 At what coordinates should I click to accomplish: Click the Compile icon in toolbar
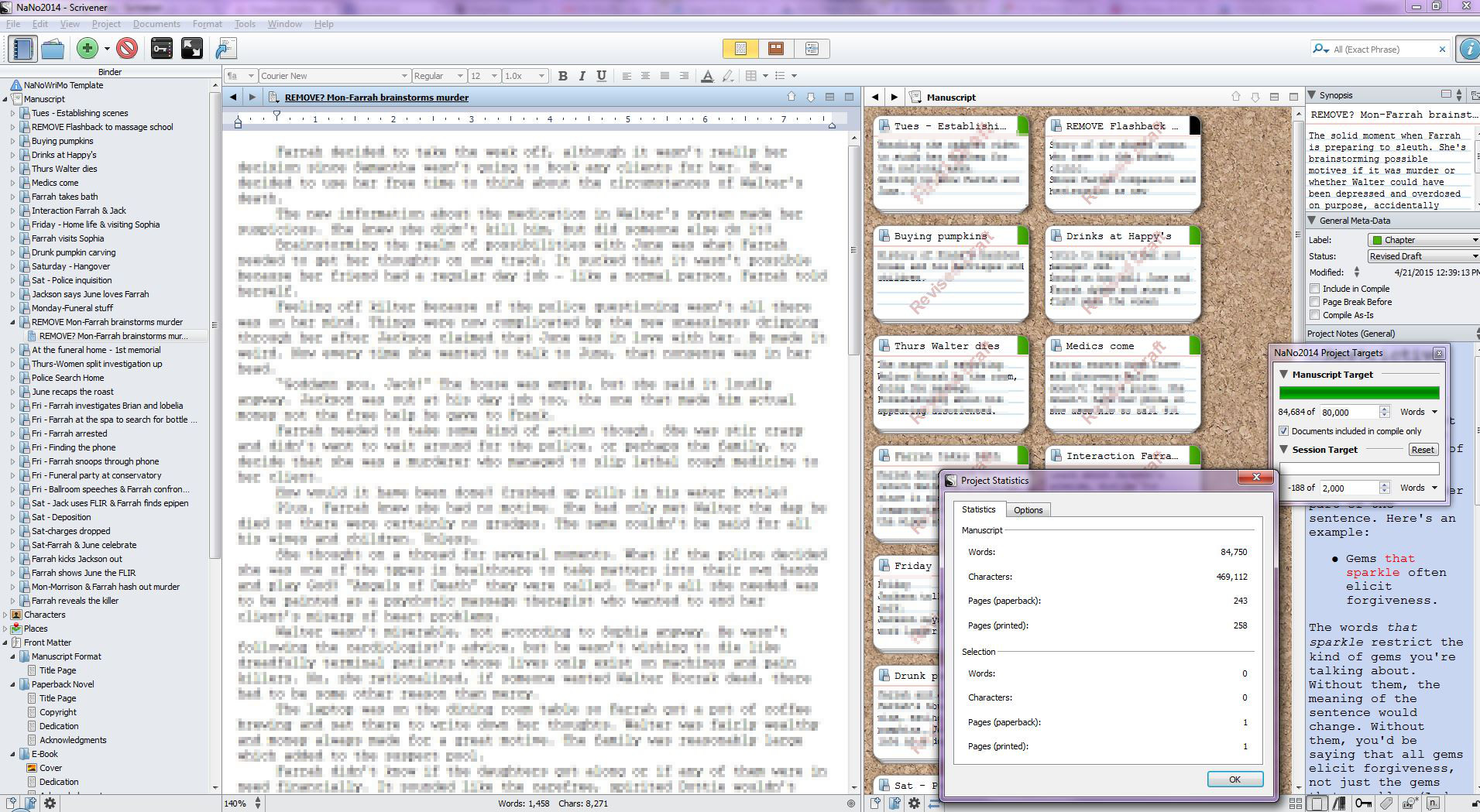(225, 49)
